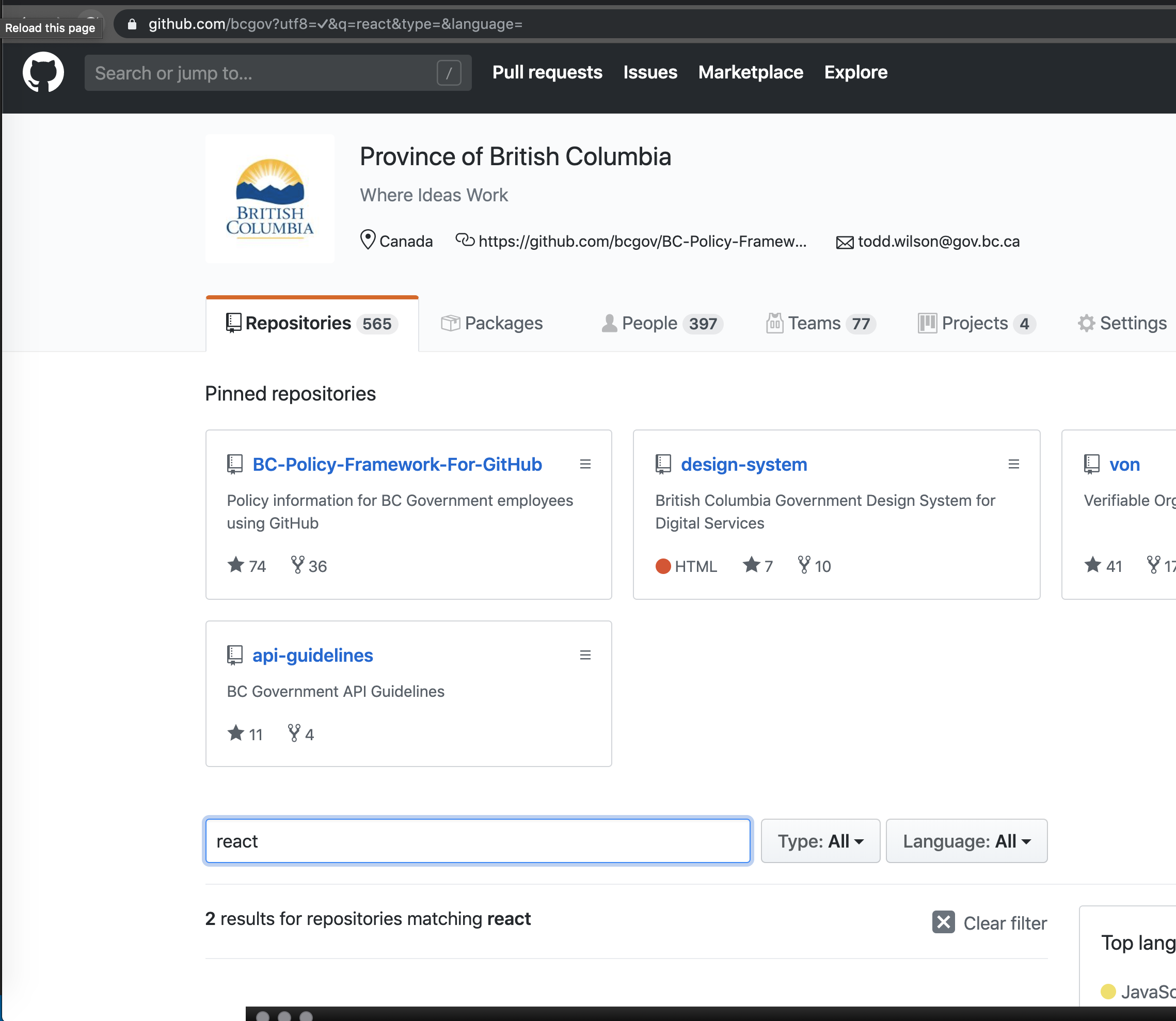The image size is (1176, 1021).
Task: Open the Packages tab
Action: 491,323
